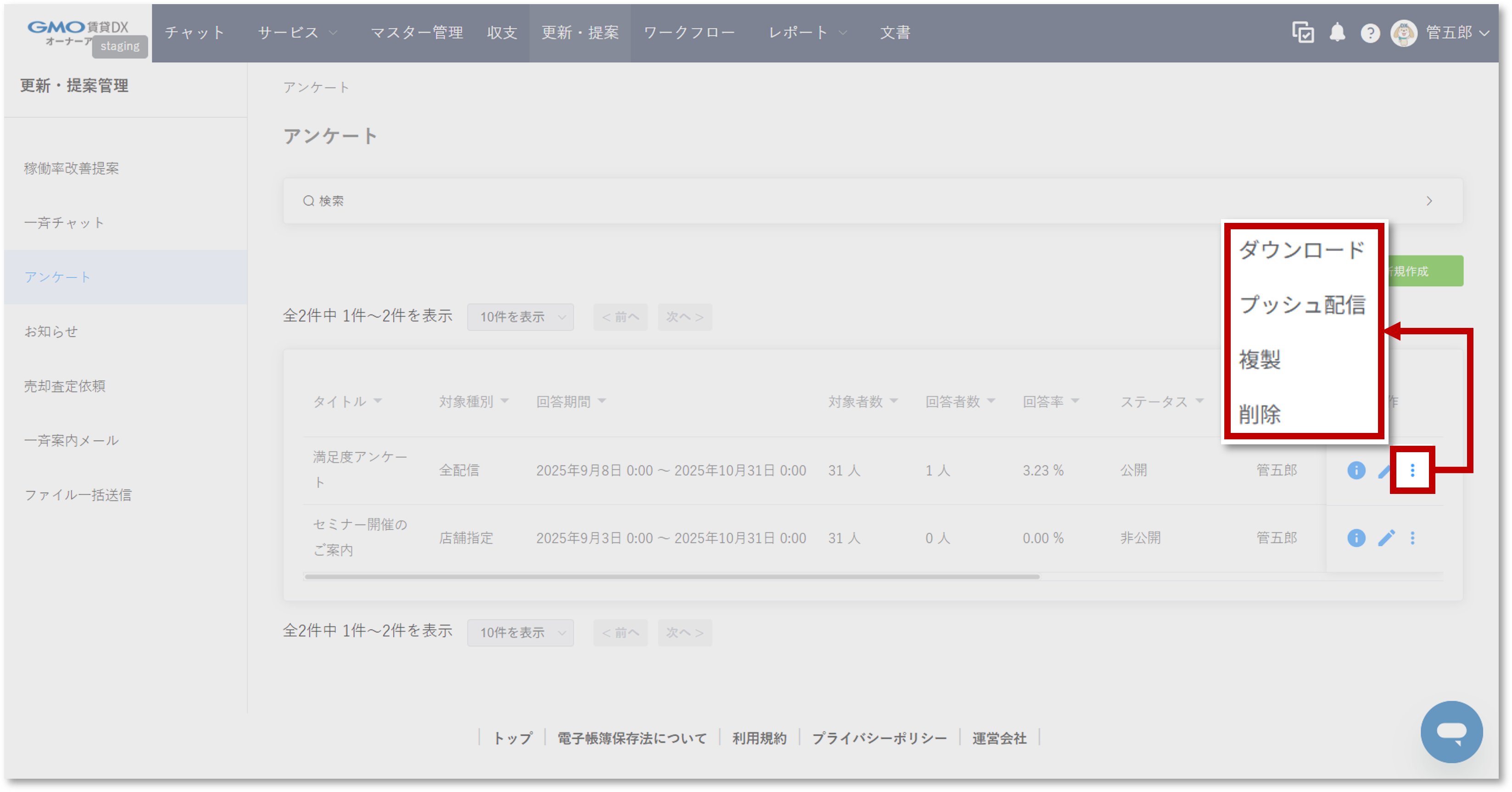Click the info icon for 満足度アンケート
The width and height of the screenshot is (1512, 792).
point(1356,470)
